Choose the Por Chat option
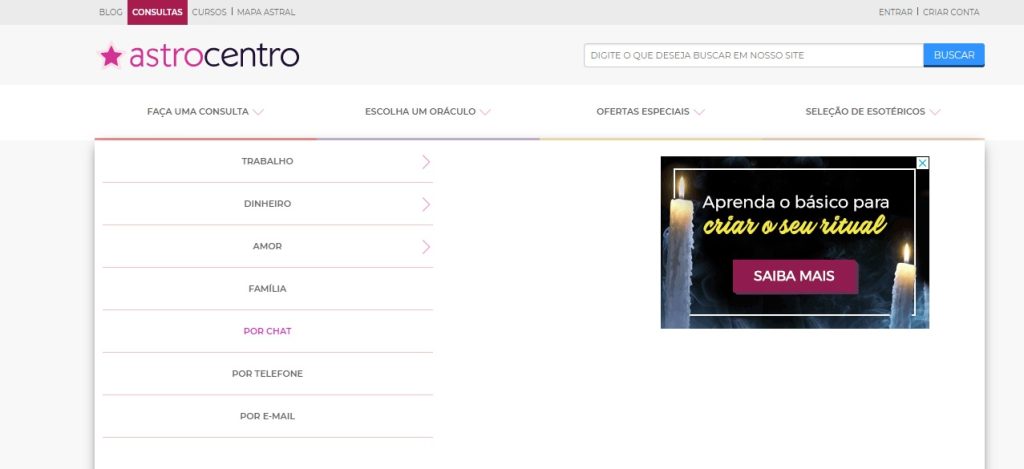1024x469 pixels. pyautogui.click(x=267, y=331)
